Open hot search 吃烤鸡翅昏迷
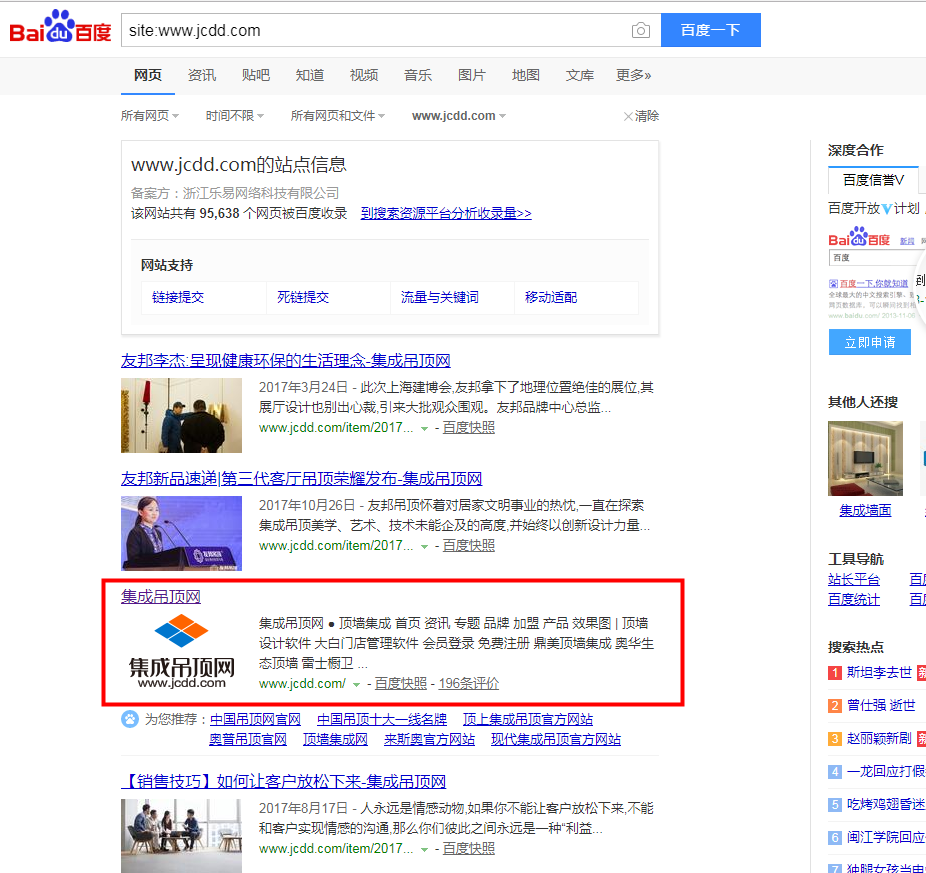Image resolution: width=926 pixels, height=873 pixels. coord(886,805)
